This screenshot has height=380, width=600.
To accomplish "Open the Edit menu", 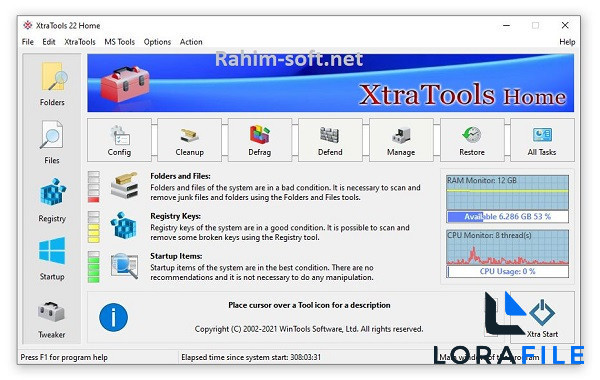I will pyautogui.click(x=49, y=42).
